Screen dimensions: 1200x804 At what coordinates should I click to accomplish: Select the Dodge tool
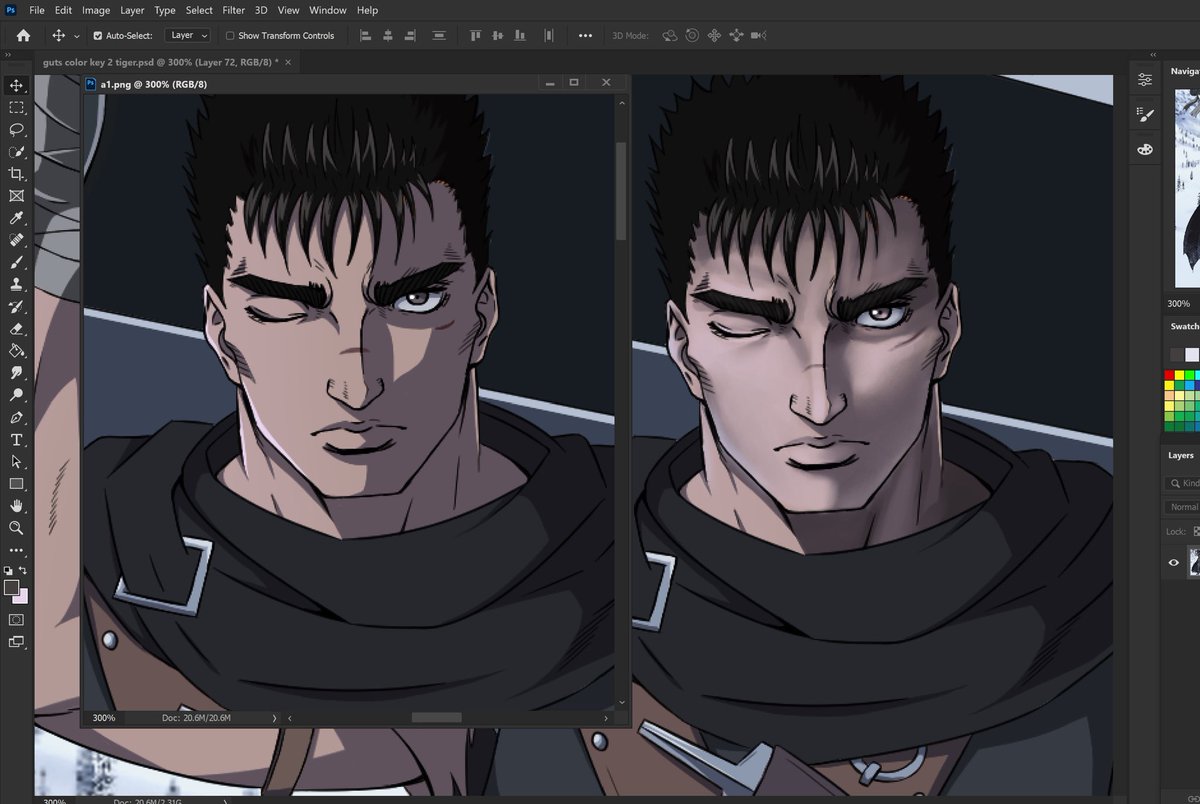[x=16, y=395]
